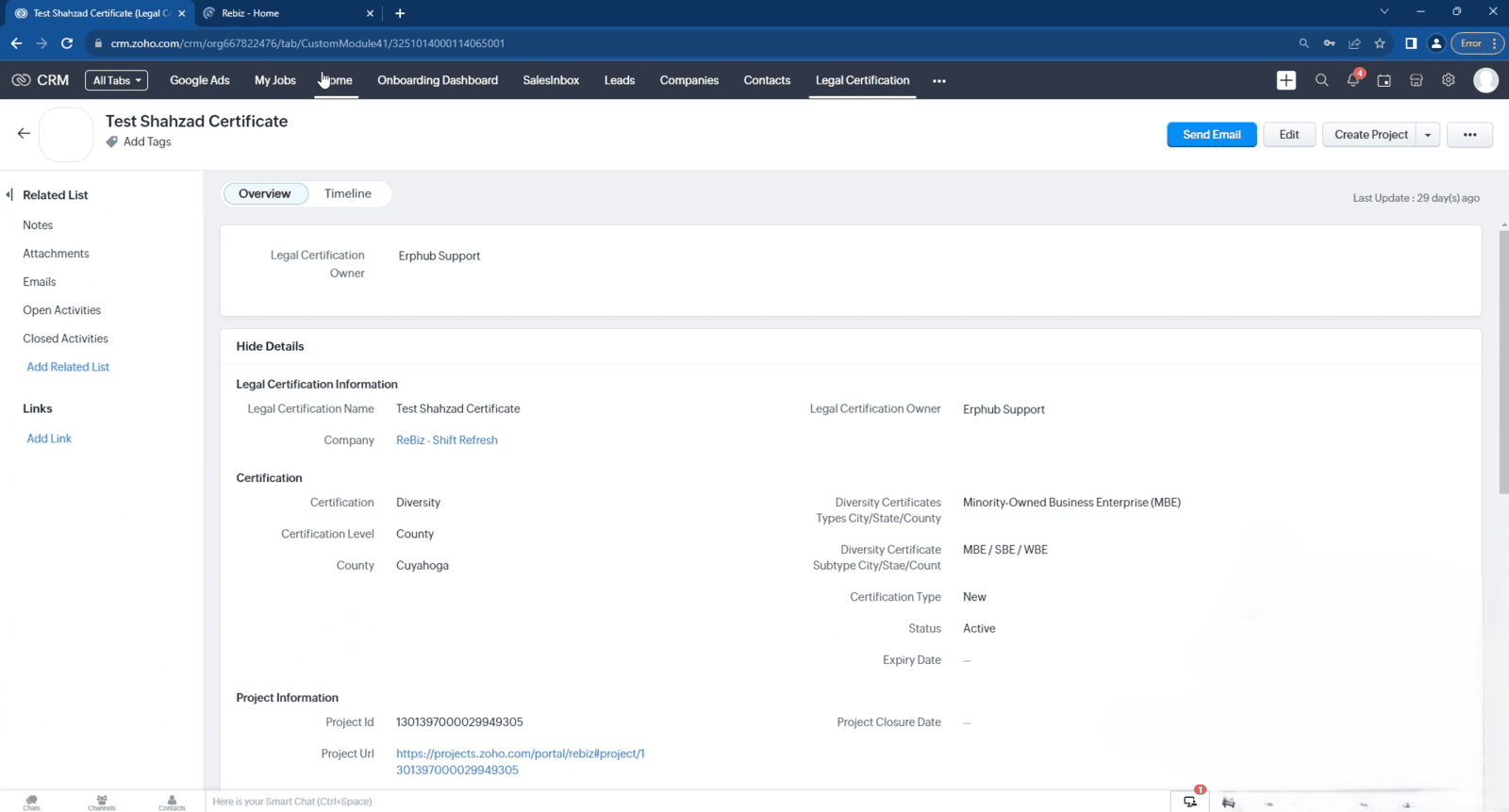Click the record image placeholder

tap(66, 134)
